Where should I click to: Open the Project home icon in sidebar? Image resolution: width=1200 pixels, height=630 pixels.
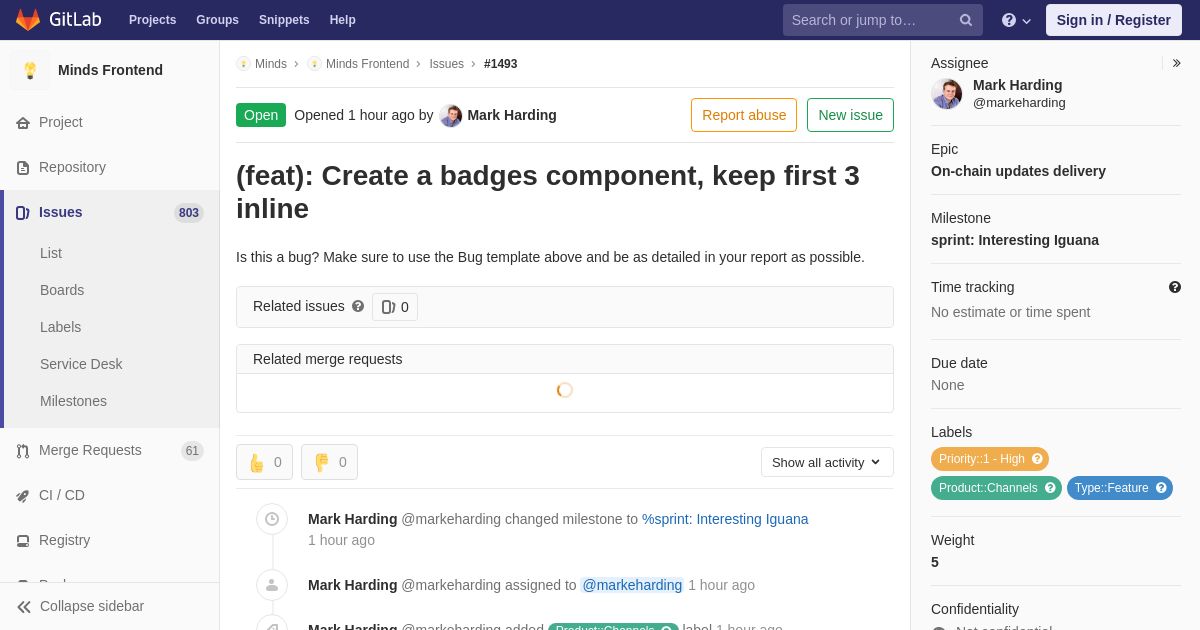pos(23,122)
